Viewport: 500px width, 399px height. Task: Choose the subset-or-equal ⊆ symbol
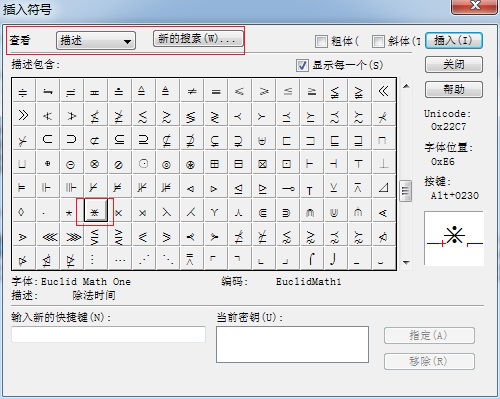click(x=119, y=139)
